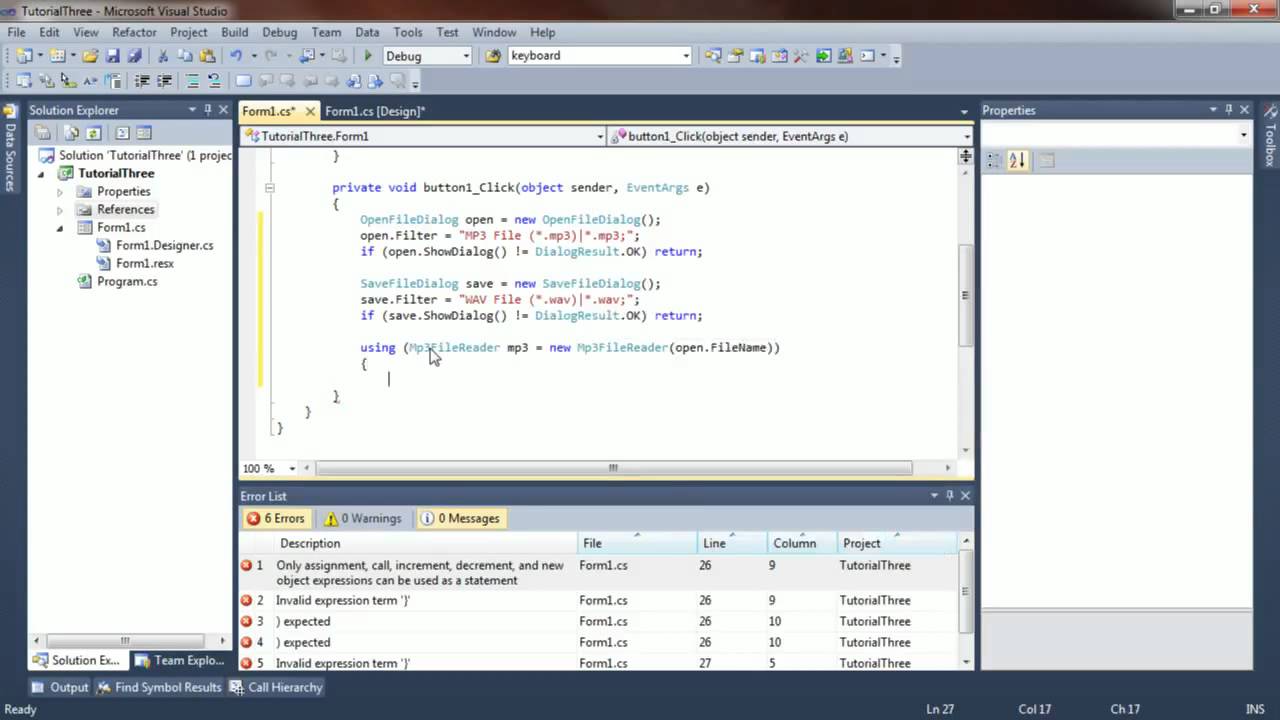Image resolution: width=1280 pixels, height=720 pixels.
Task: Decrease line indent icon in the text toolbar
Action: click(142, 81)
